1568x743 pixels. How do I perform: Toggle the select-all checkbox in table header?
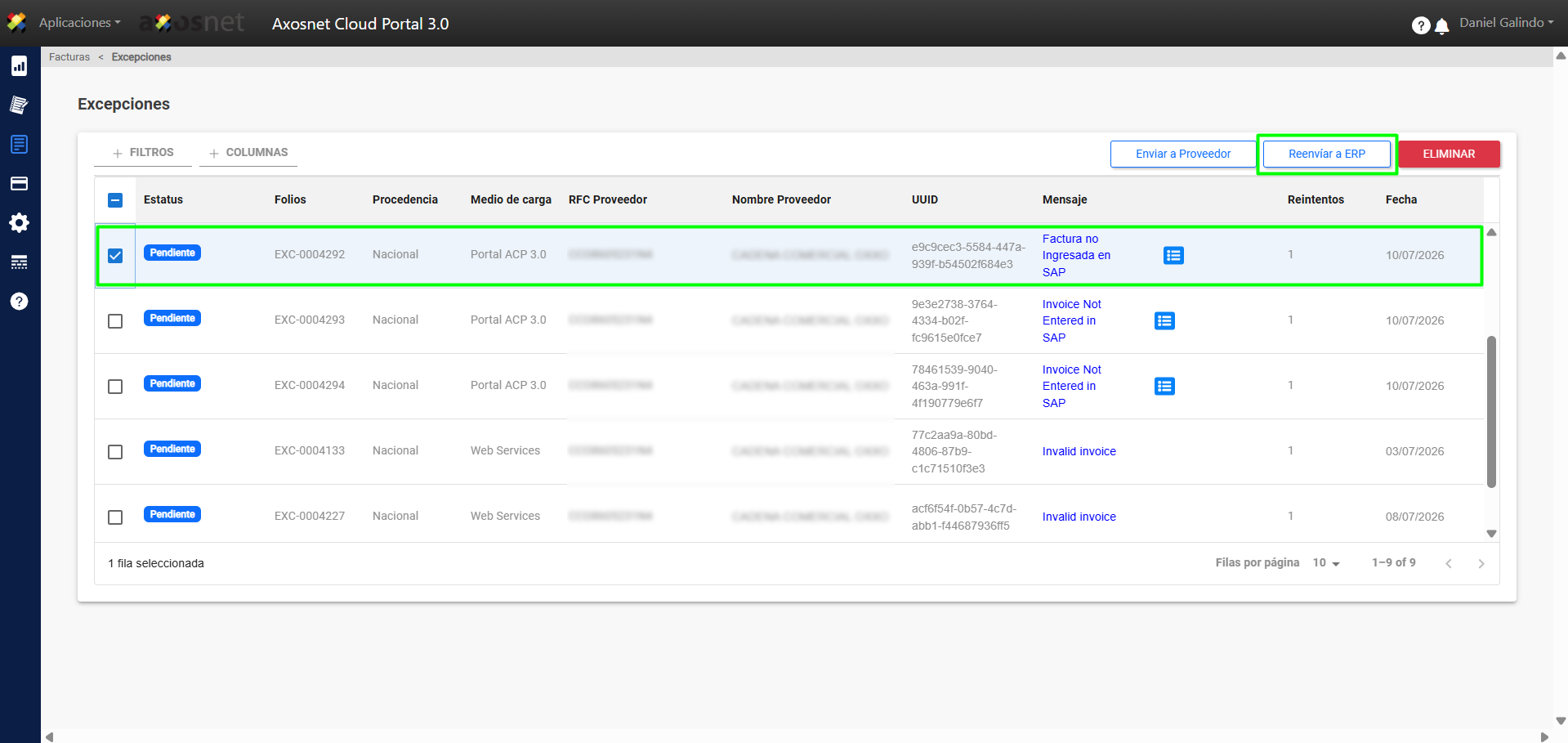115,200
